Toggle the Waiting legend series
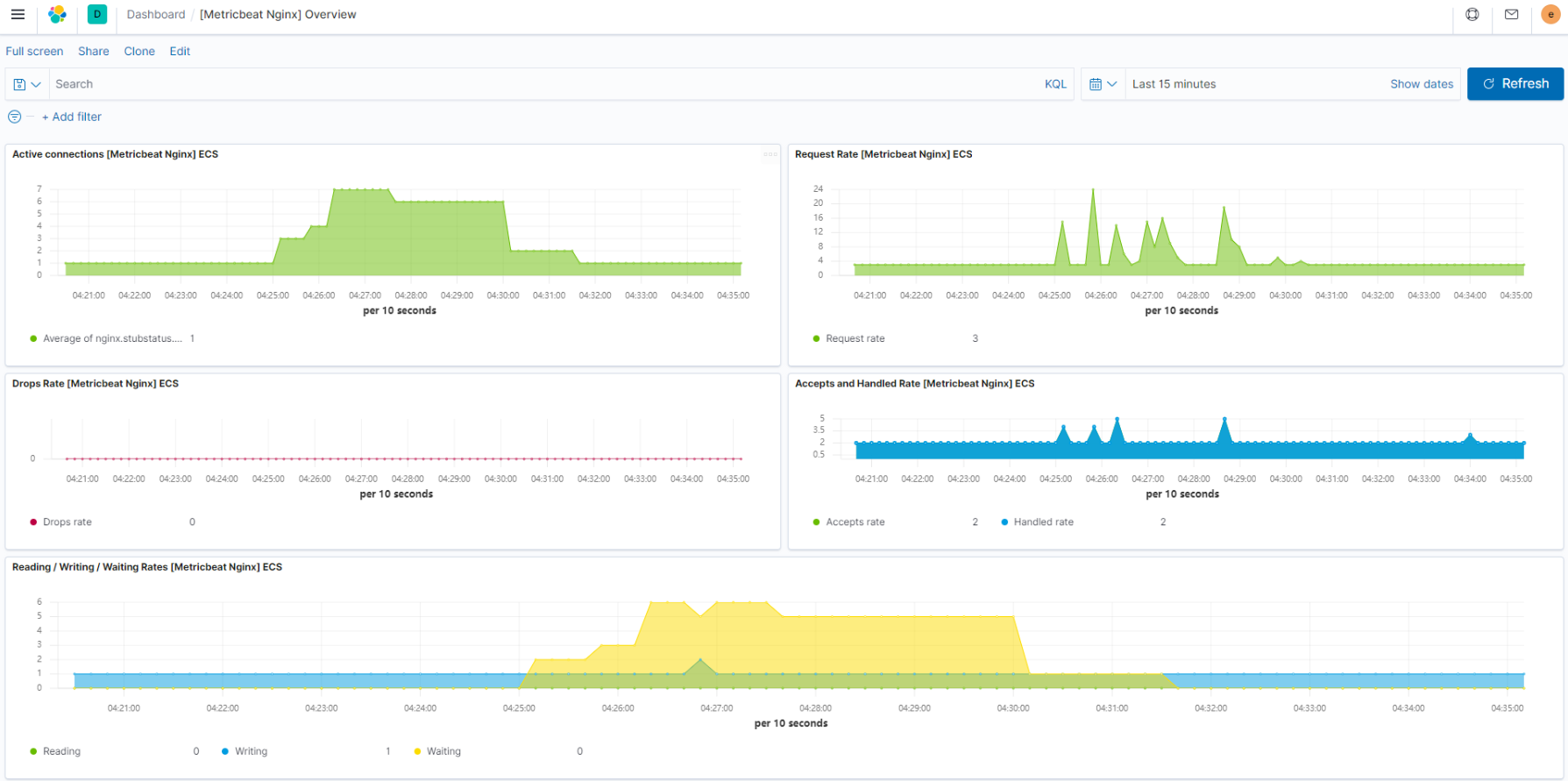 tap(437, 751)
